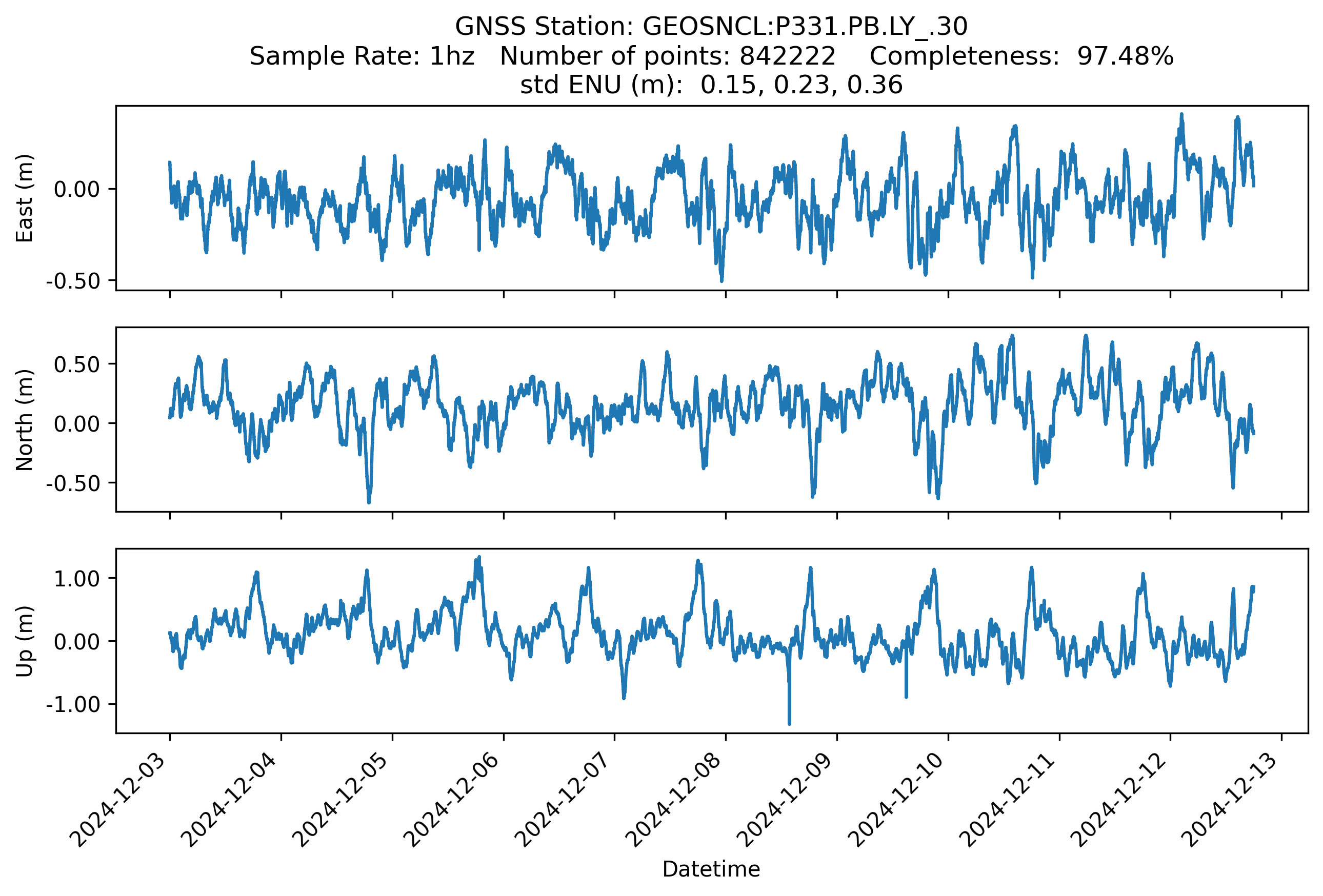Click the North (m) axis label

pos(25,420)
